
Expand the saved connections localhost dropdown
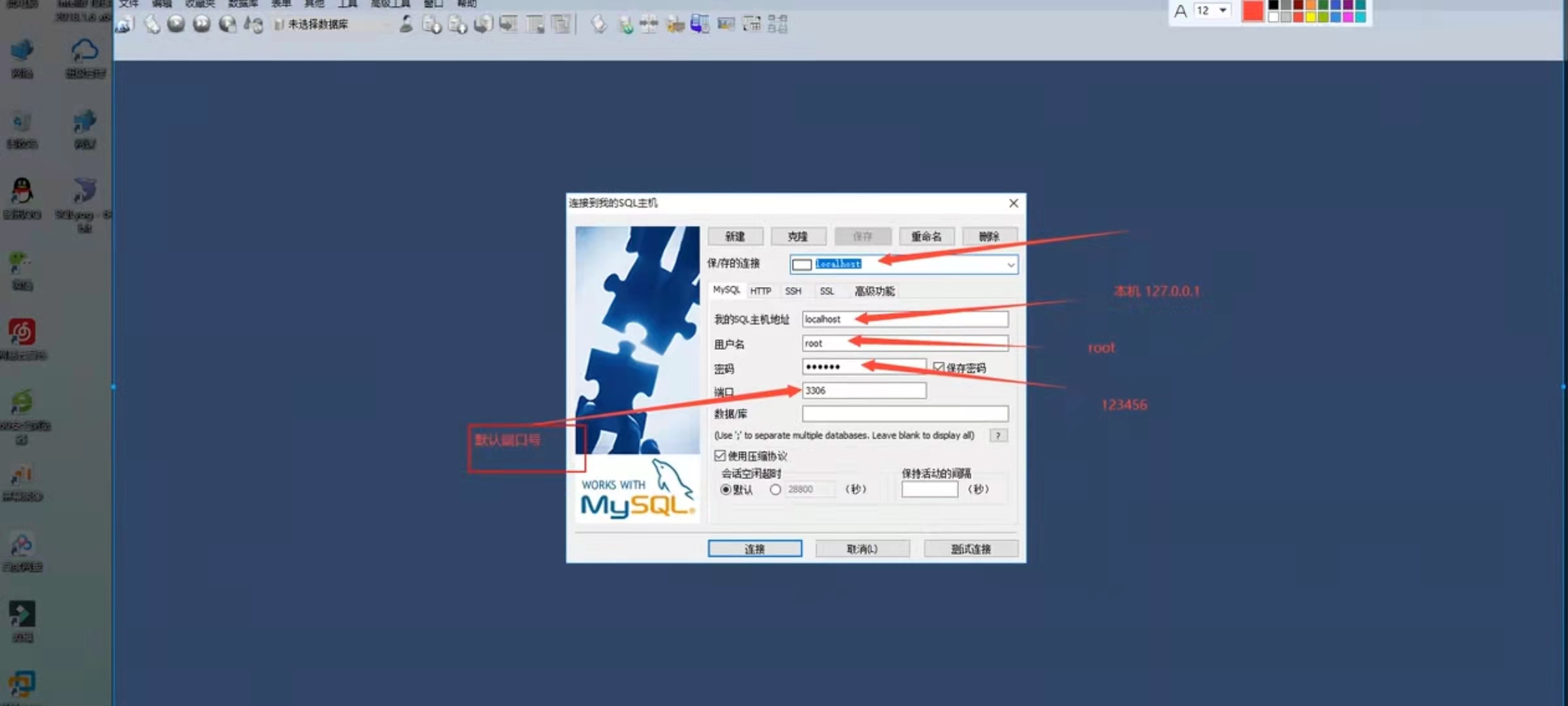pyautogui.click(x=1010, y=265)
